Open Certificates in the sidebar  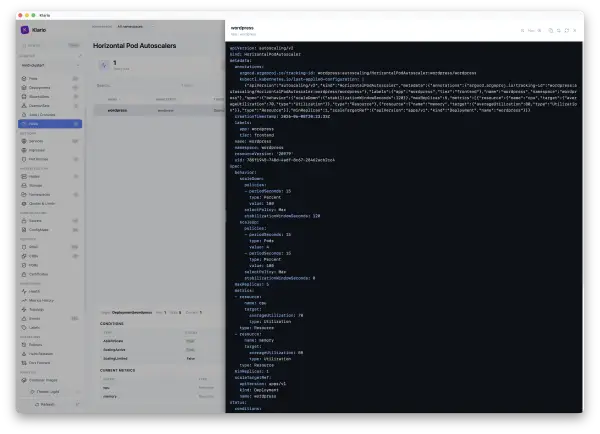pyautogui.click(x=50, y=274)
